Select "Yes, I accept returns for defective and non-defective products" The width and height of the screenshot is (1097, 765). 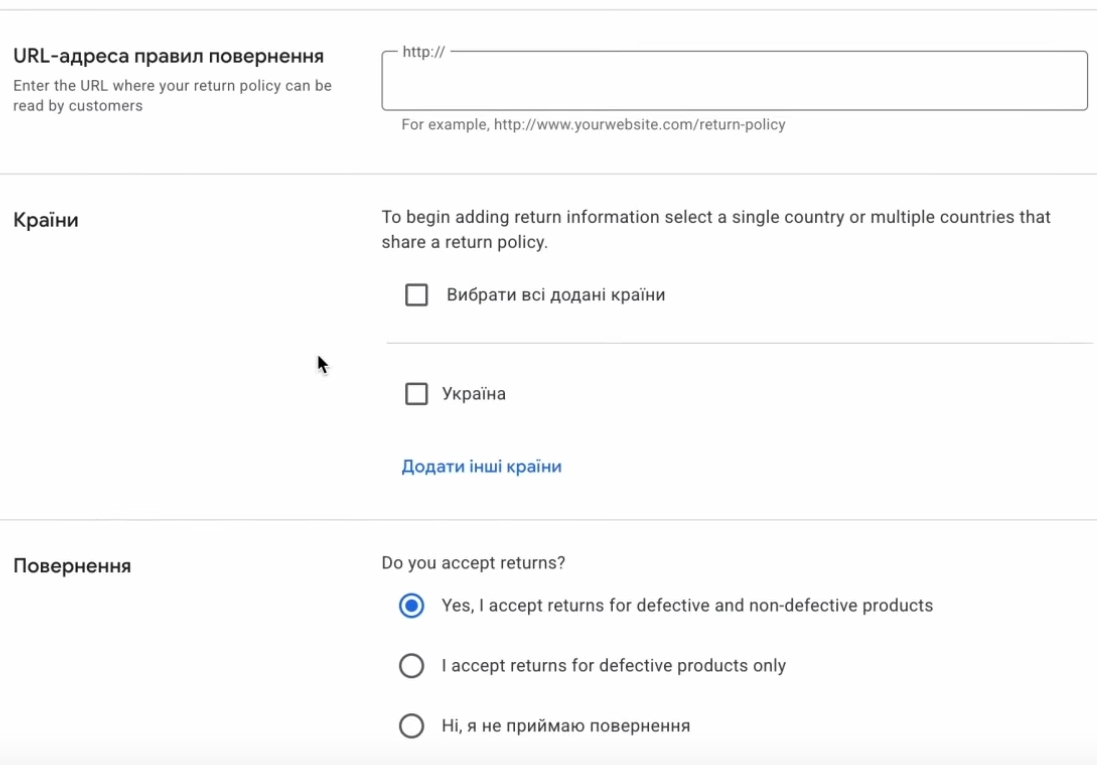(411, 606)
